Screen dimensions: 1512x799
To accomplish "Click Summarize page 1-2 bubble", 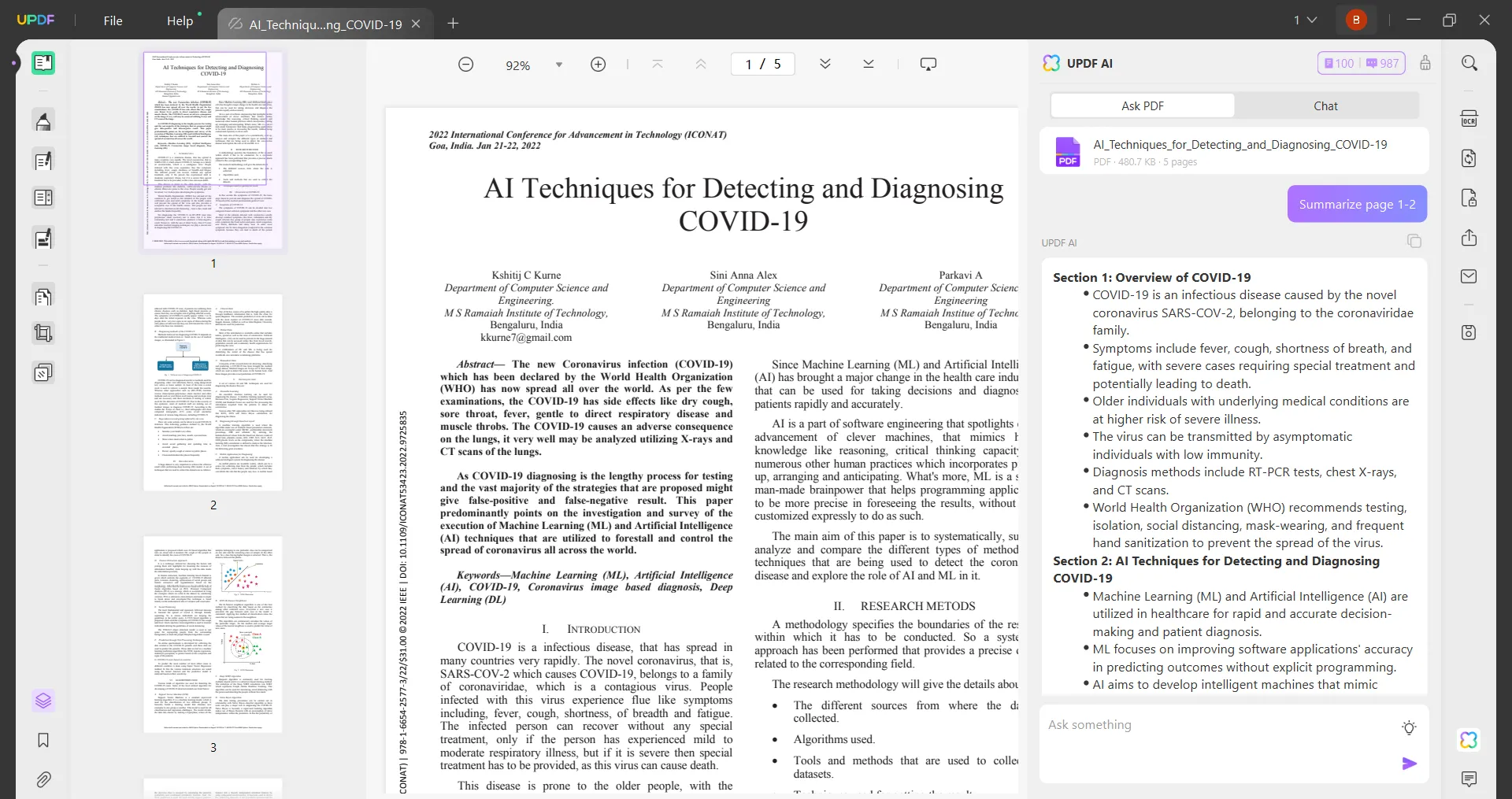I will coord(1357,204).
